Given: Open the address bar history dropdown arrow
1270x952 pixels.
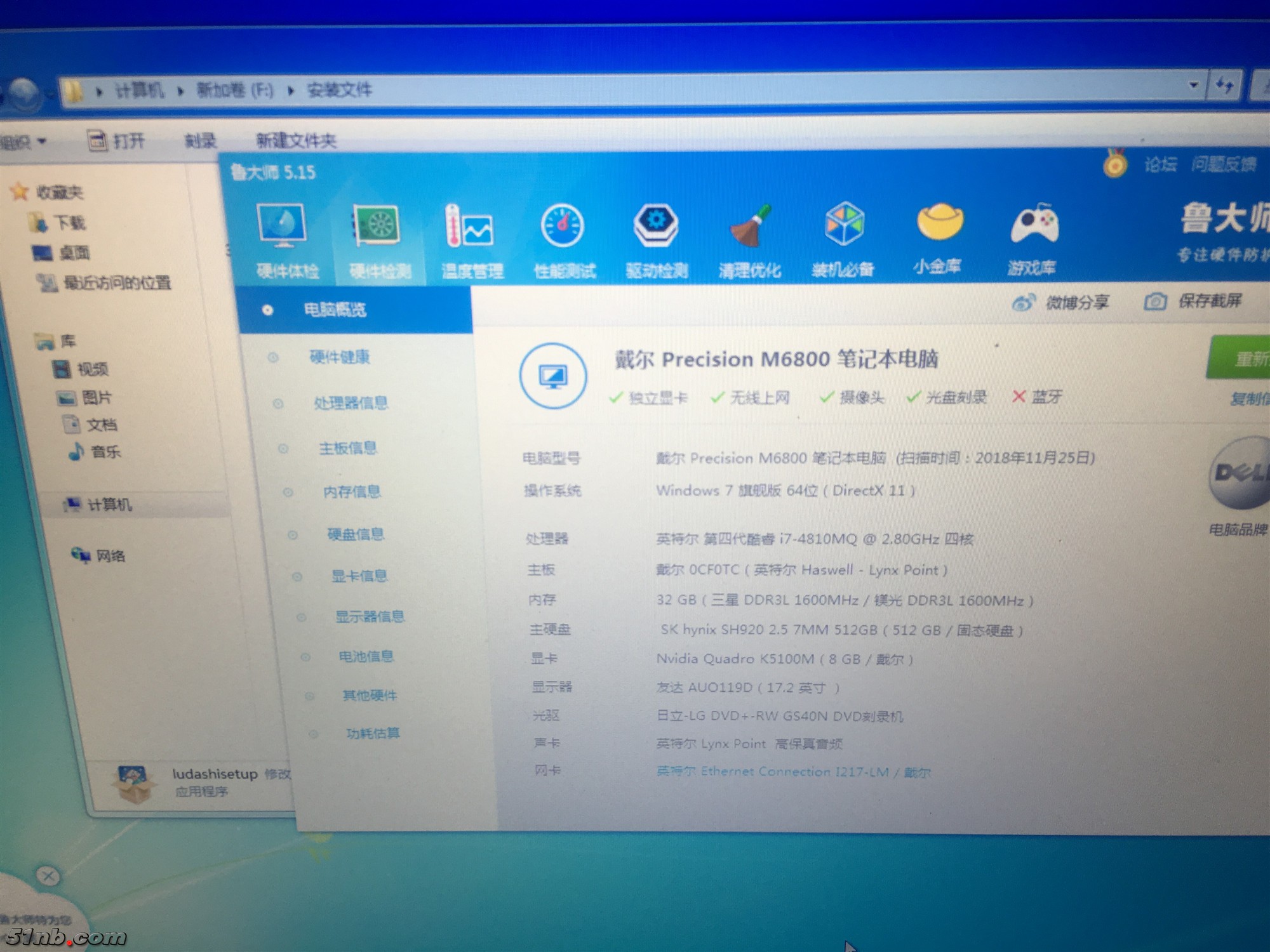Looking at the screenshot, I should point(1193,85).
